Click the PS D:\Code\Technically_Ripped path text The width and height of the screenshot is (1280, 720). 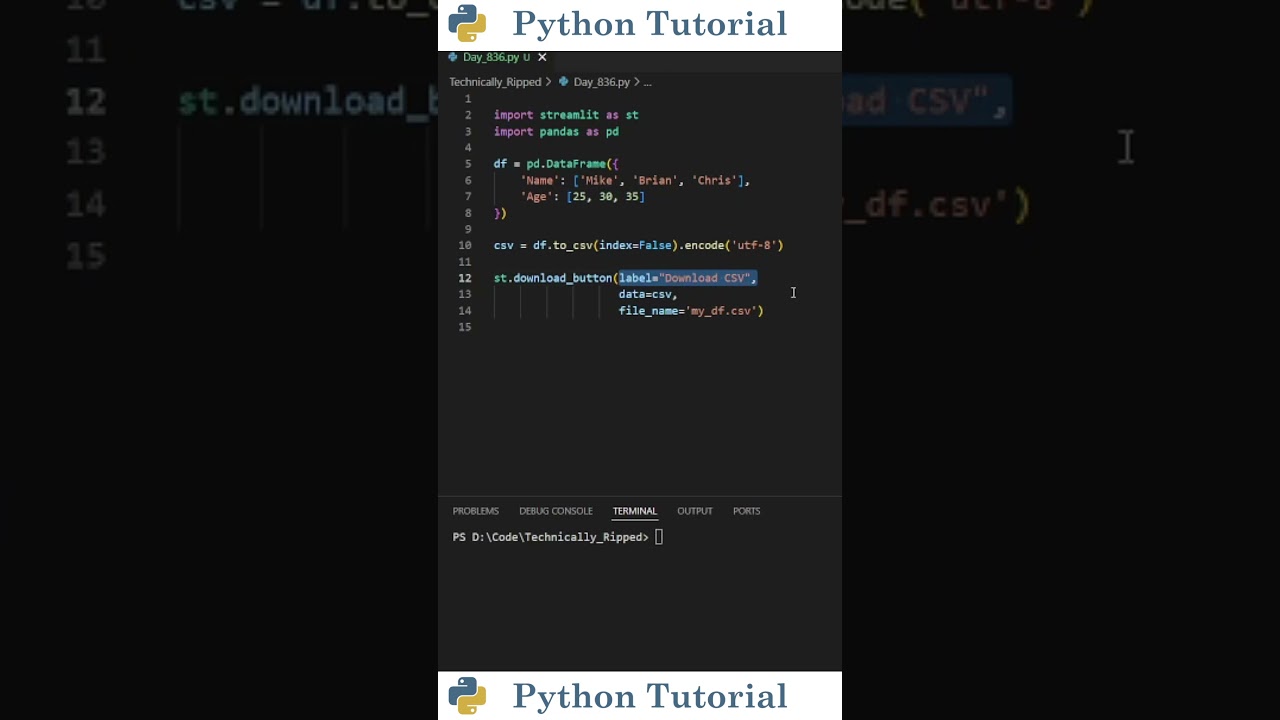click(x=550, y=537)
